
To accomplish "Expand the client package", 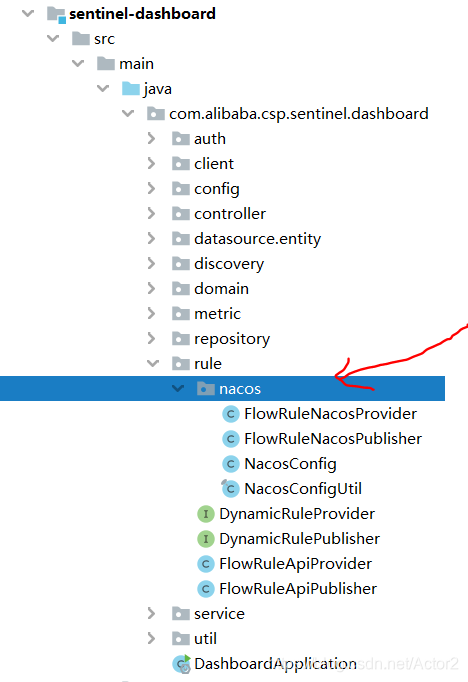I will [x=151, y=164].
